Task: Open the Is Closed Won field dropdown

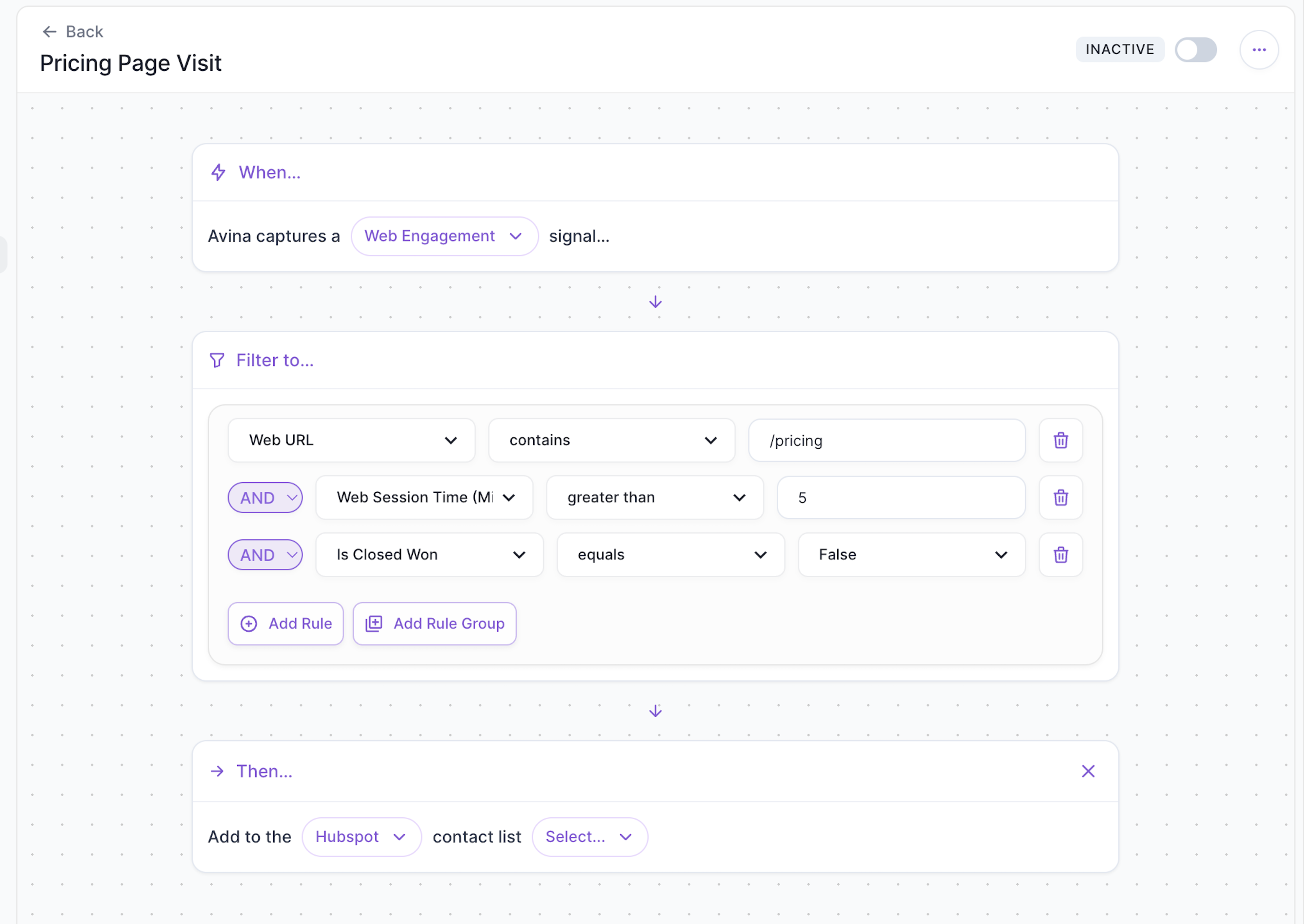Action: (430, 555)
